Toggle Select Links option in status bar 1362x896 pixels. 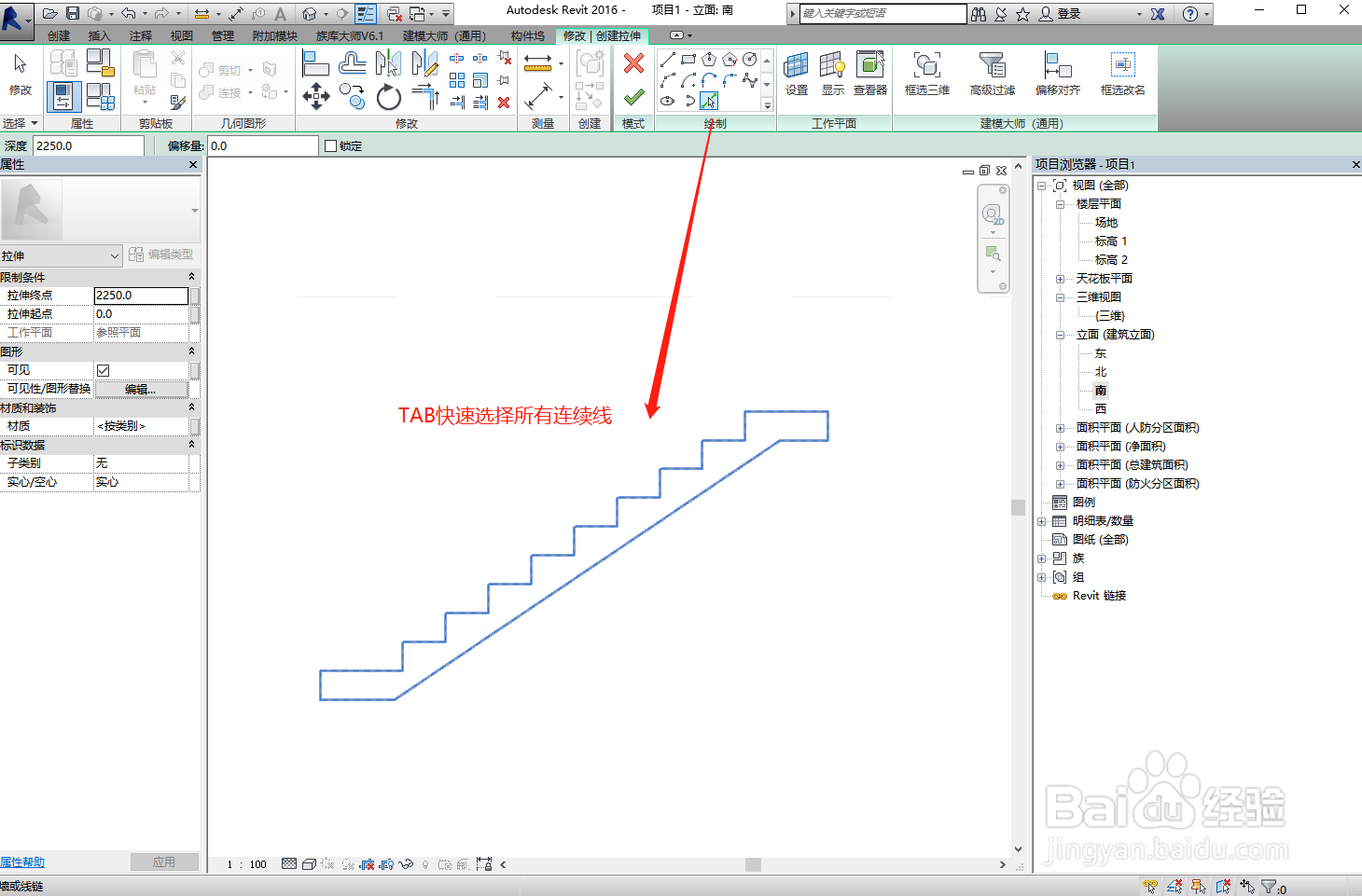point(1150,887)
